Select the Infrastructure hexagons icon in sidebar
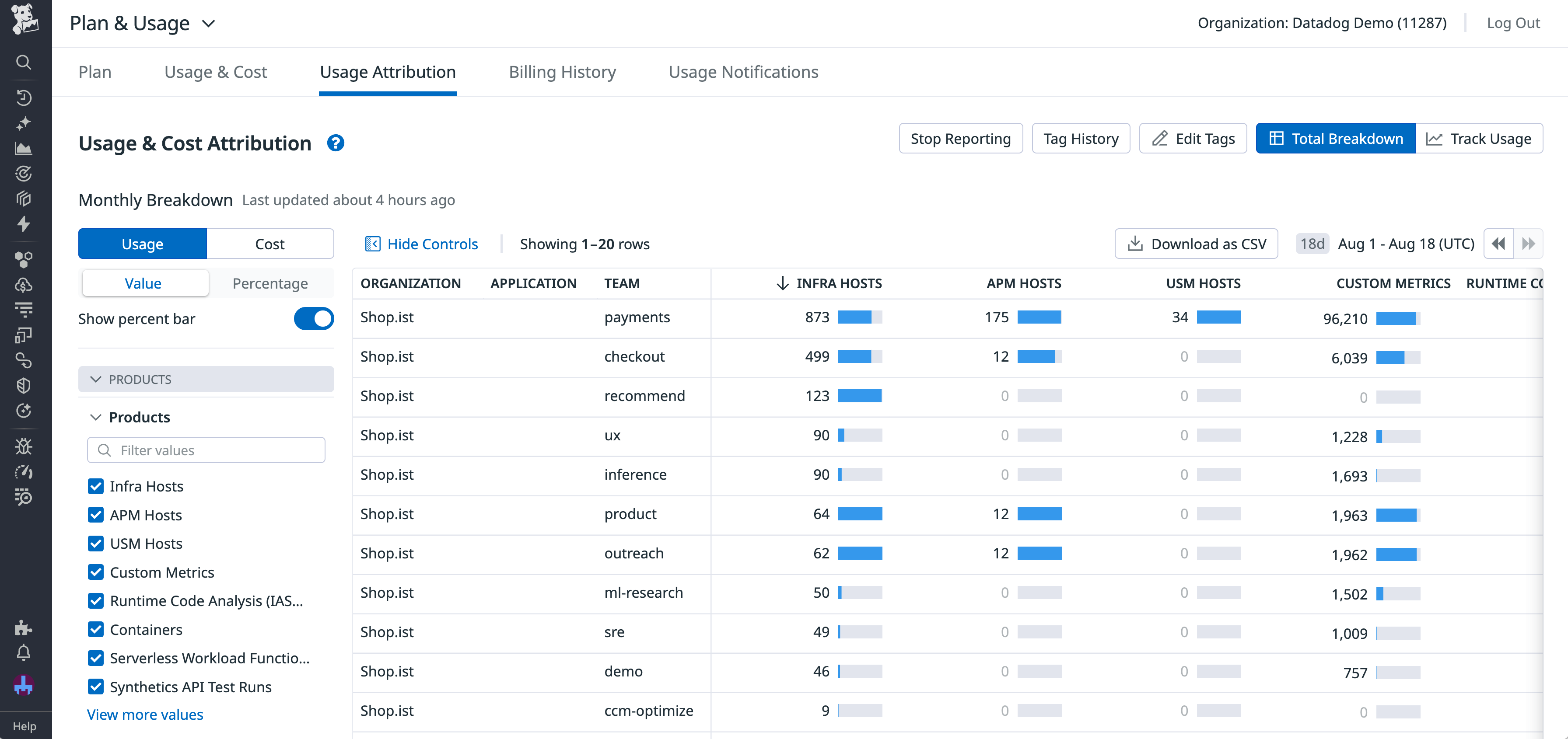 (24, 258)
